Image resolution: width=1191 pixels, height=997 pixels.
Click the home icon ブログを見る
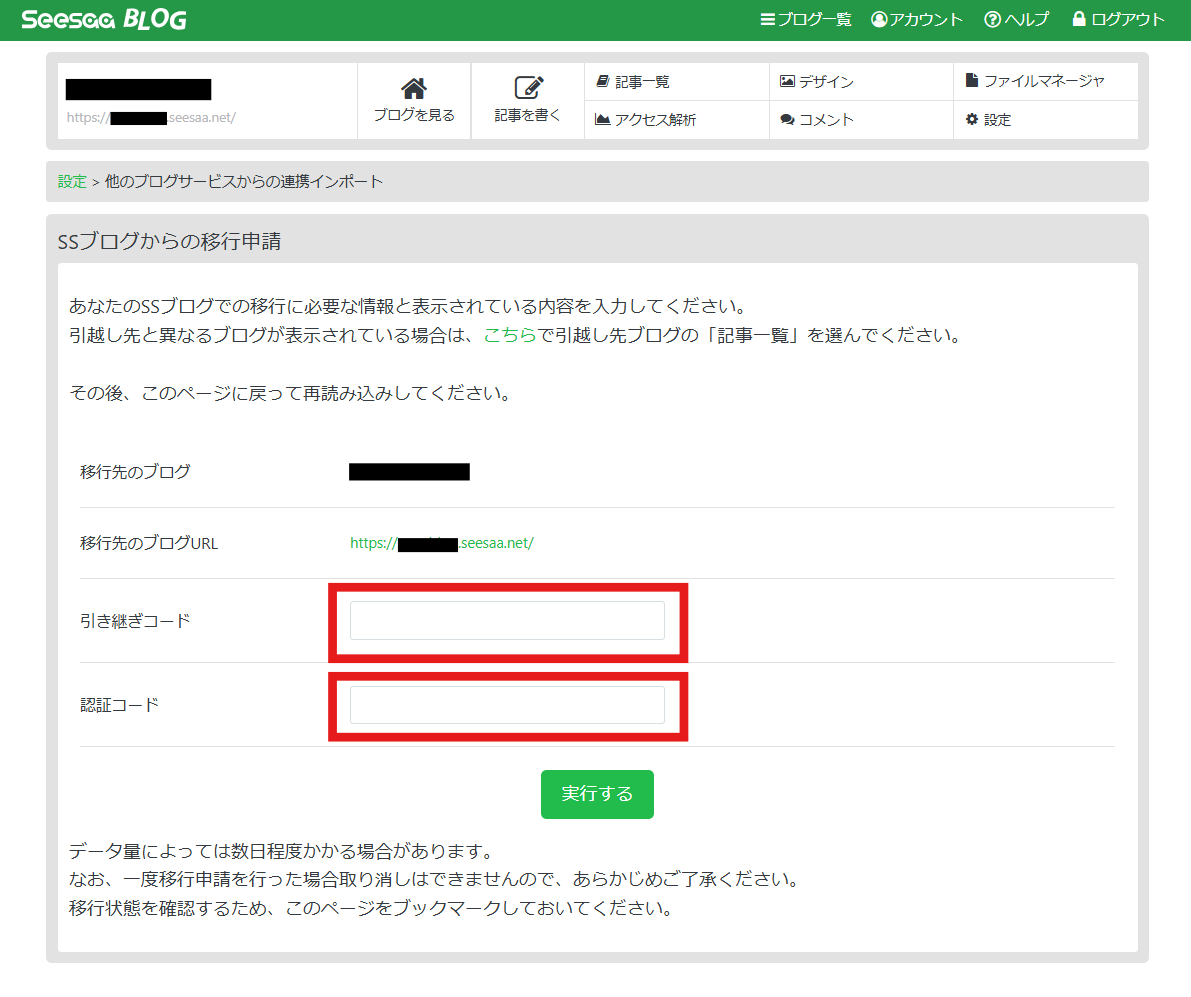coord(414,100)
